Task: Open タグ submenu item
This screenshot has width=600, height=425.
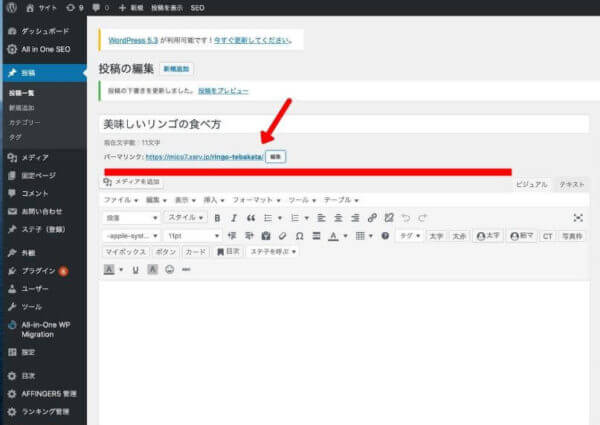Action: pyautogui.click(x=15, y=137)
